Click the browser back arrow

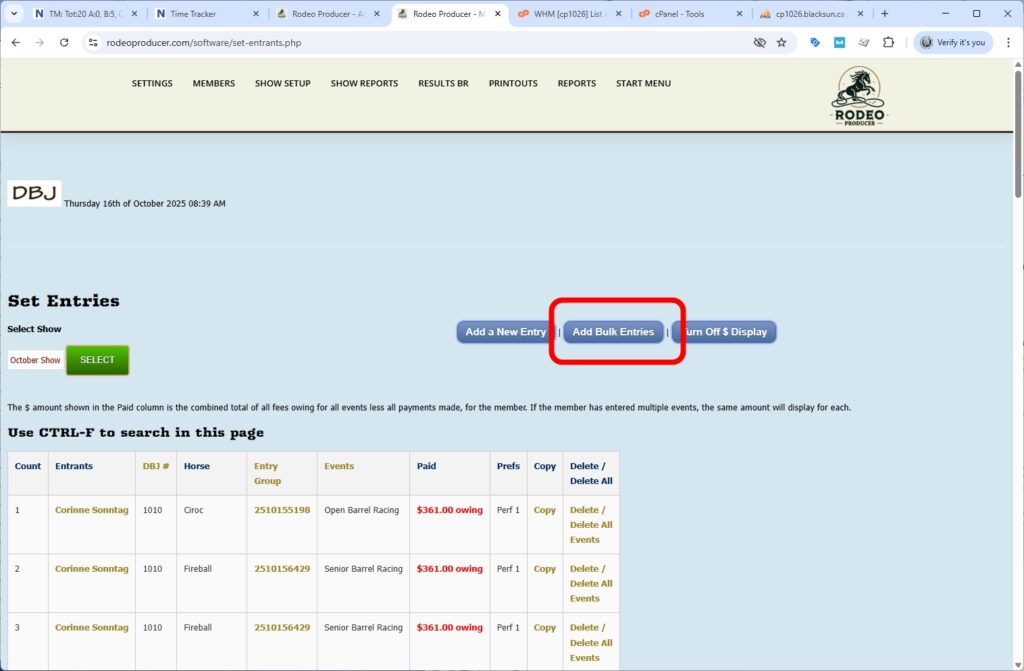[16, 43]
